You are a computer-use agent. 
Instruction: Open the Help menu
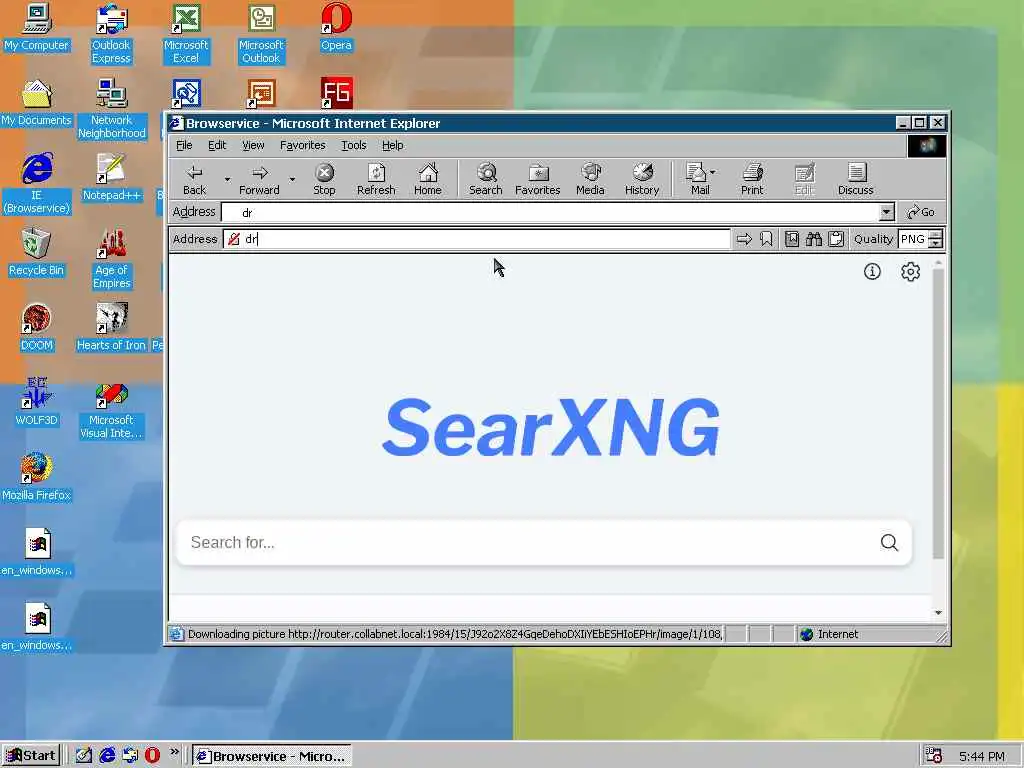tap(392, 145)
